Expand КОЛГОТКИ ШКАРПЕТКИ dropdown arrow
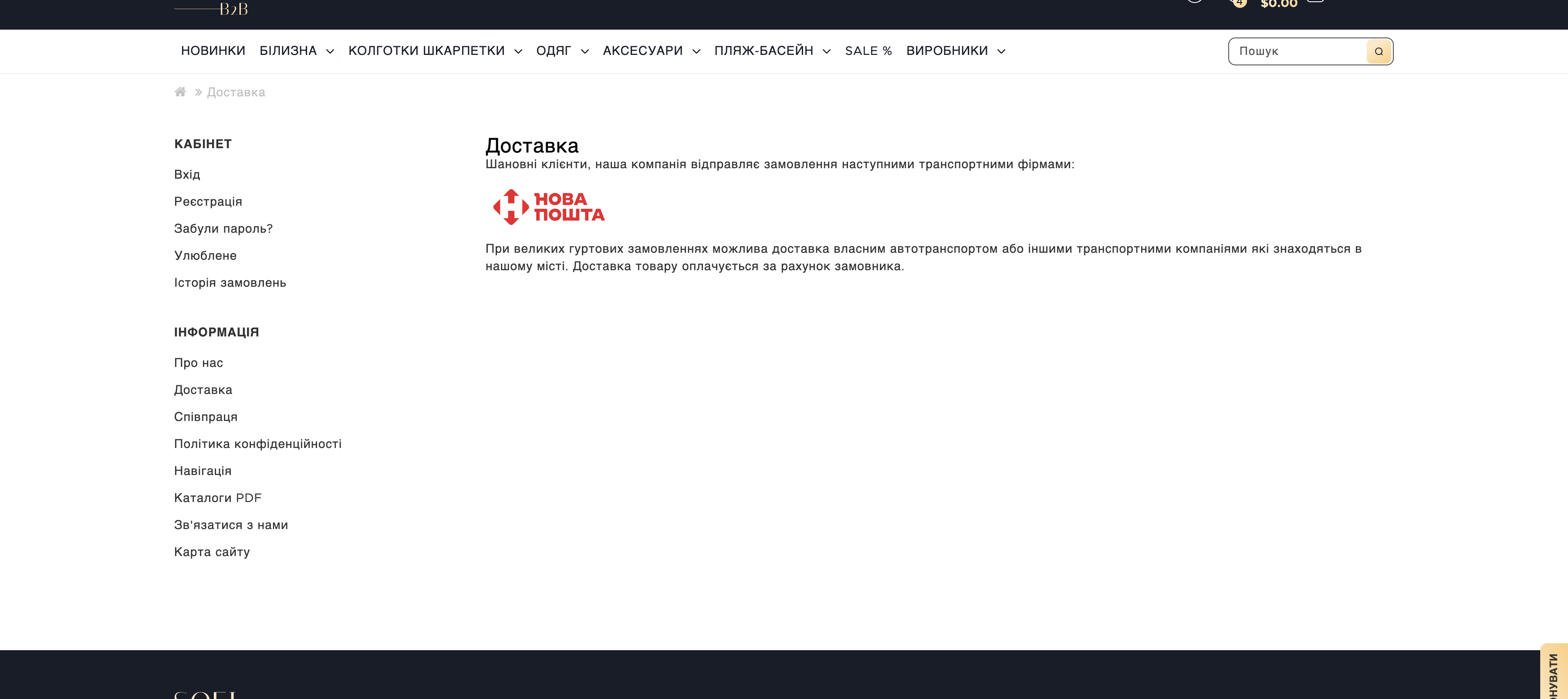This screenshot has width=1568, height=699. point(518,52)
